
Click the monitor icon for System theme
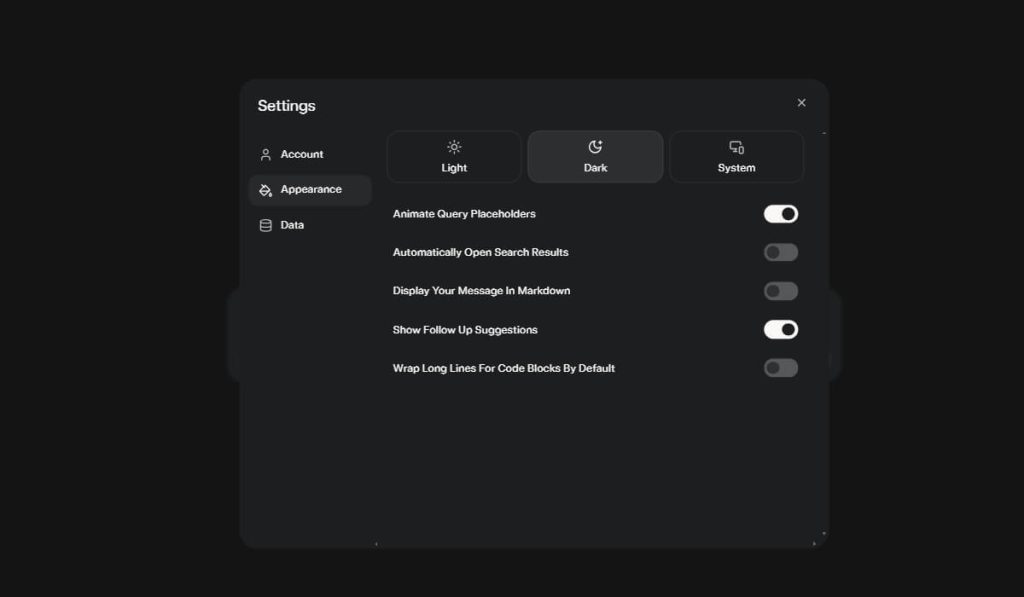coord(736,147)
